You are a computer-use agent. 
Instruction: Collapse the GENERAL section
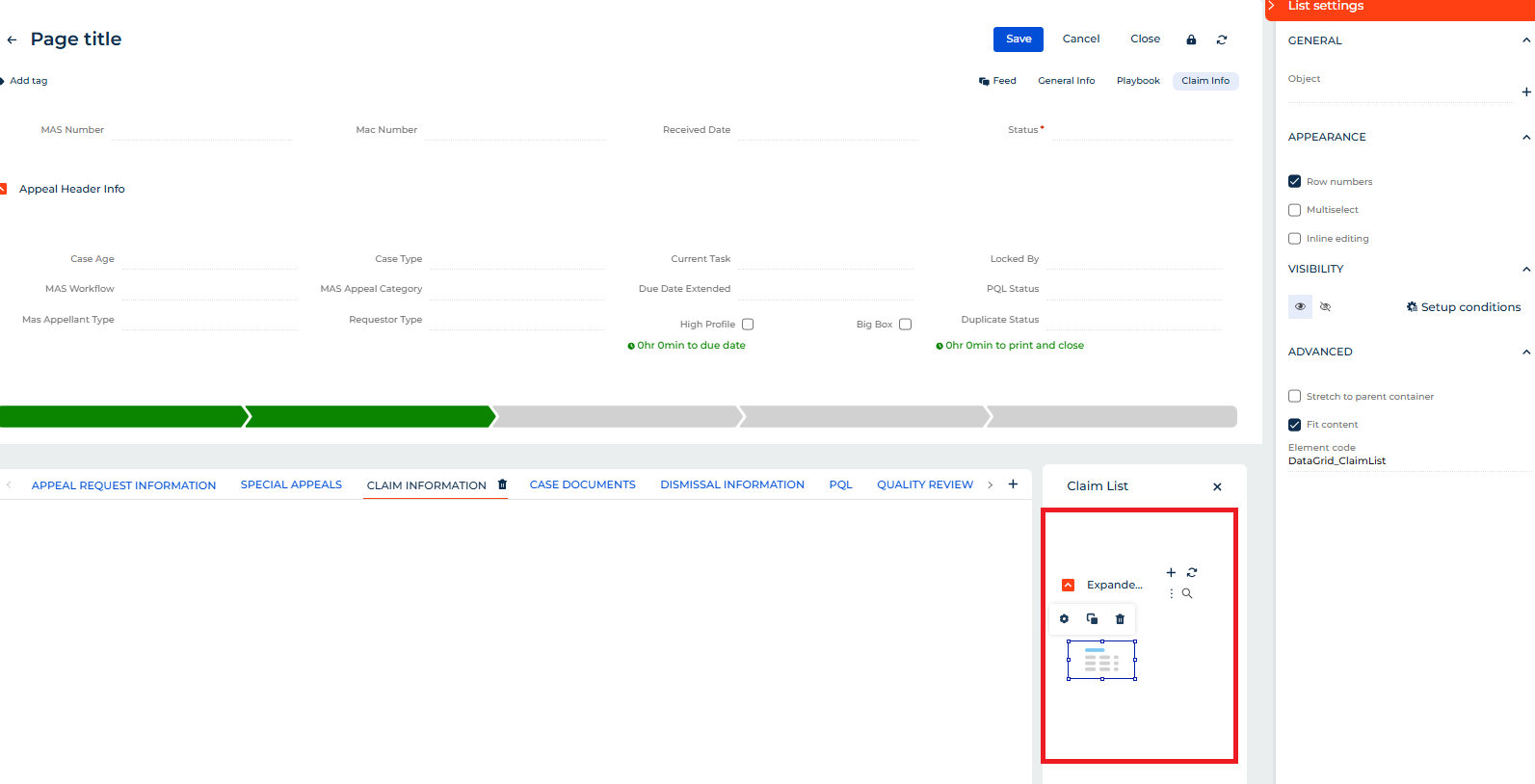[x=1526, y=40]
